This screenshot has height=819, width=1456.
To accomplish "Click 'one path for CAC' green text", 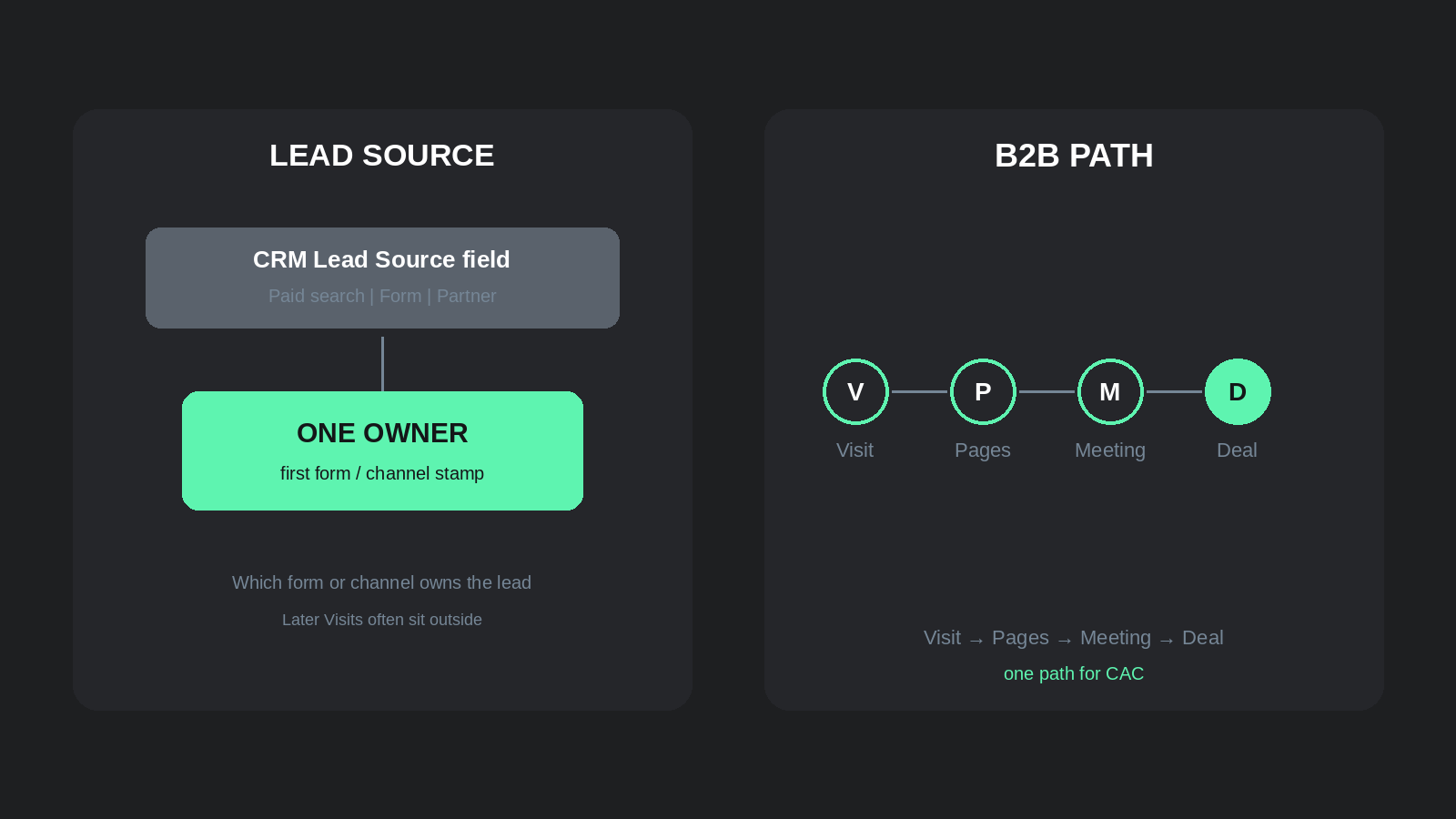I will pos(1074,673).
